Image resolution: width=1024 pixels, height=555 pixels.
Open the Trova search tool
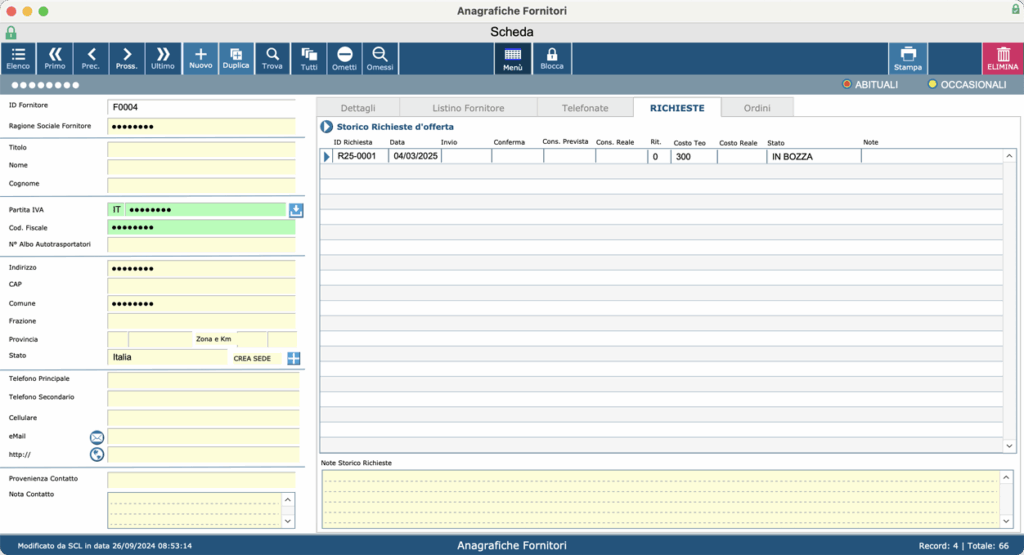click(x=272, y=59)
